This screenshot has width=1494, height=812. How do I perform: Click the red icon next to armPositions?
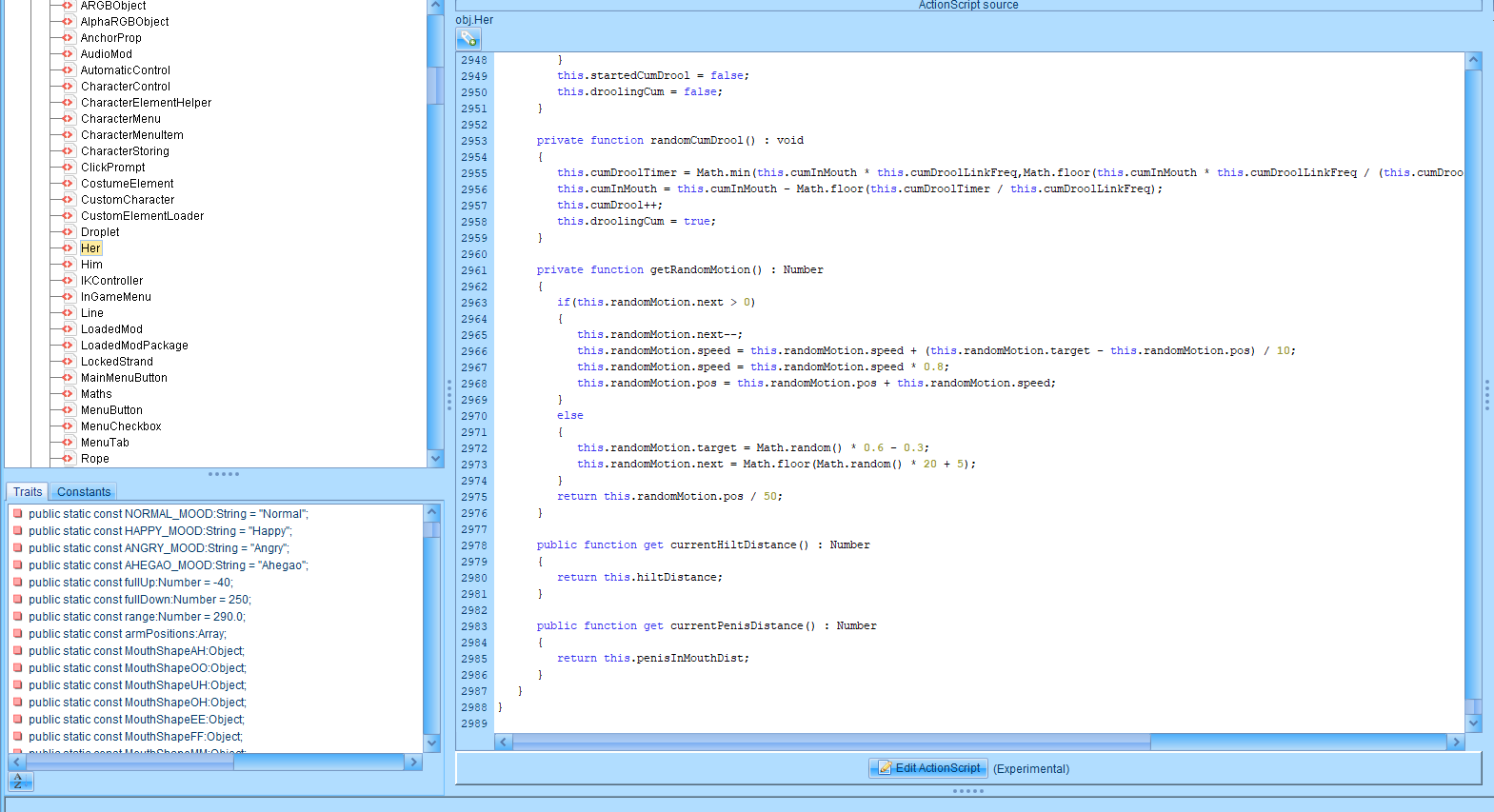pyautogui.click(x=18, y=634)
